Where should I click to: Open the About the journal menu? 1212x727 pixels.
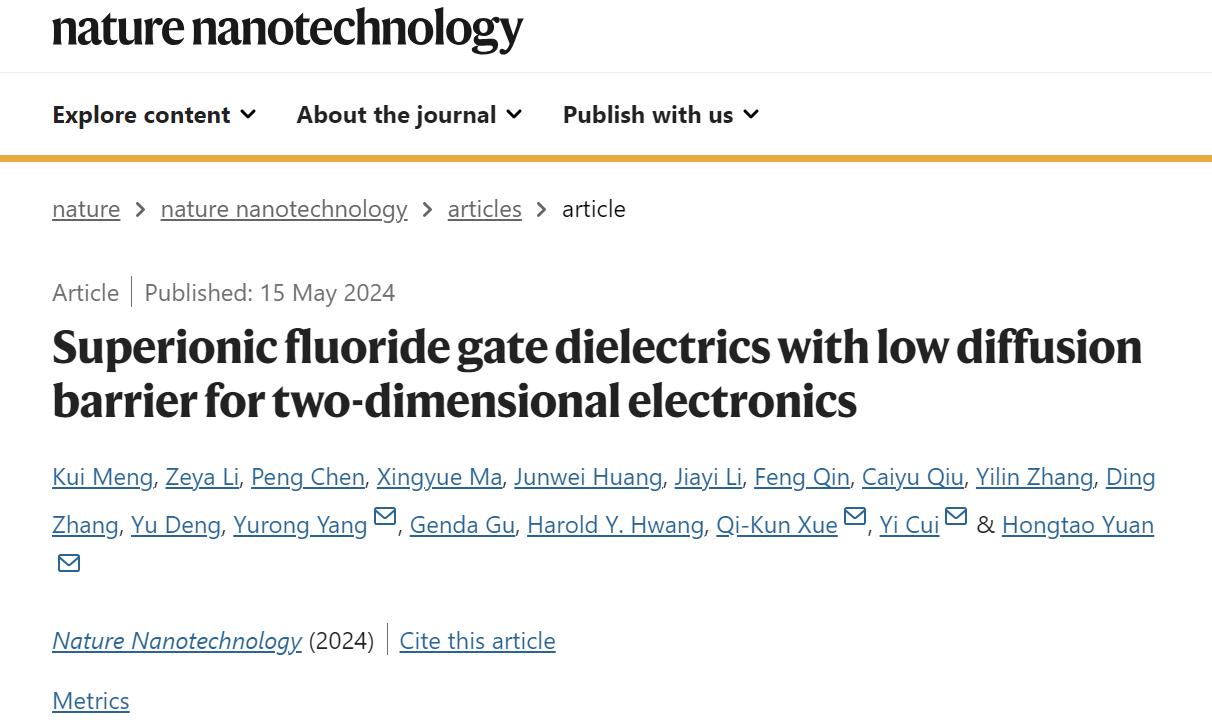tap(409, 115)
